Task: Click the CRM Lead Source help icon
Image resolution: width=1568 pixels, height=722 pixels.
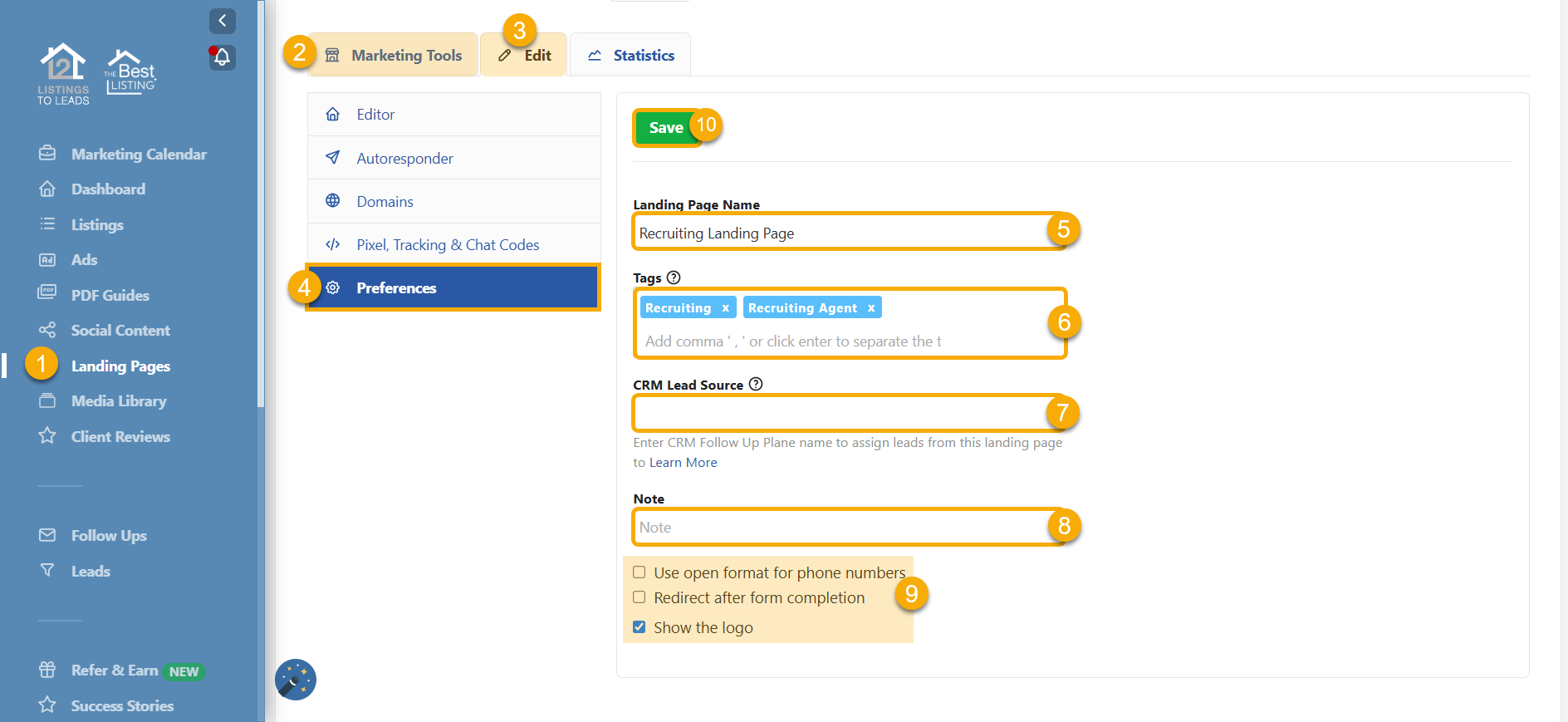Action: tap(756, 384)
